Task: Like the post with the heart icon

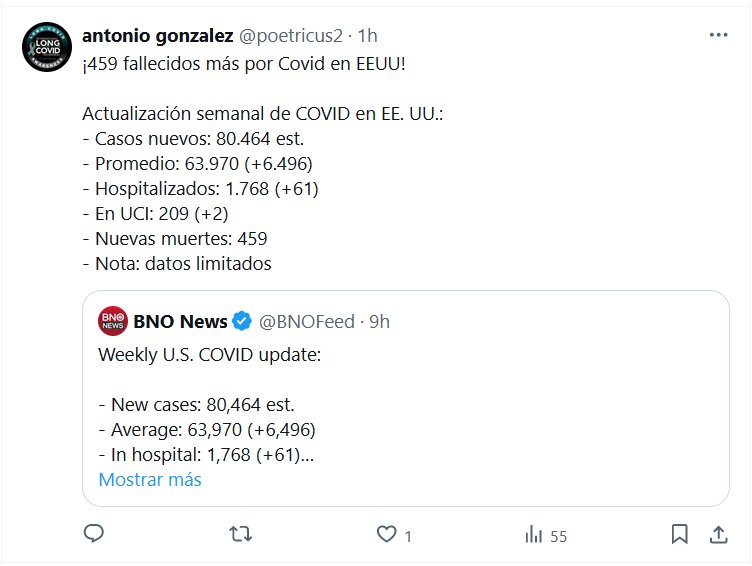Action: click(x=387, y=535)
